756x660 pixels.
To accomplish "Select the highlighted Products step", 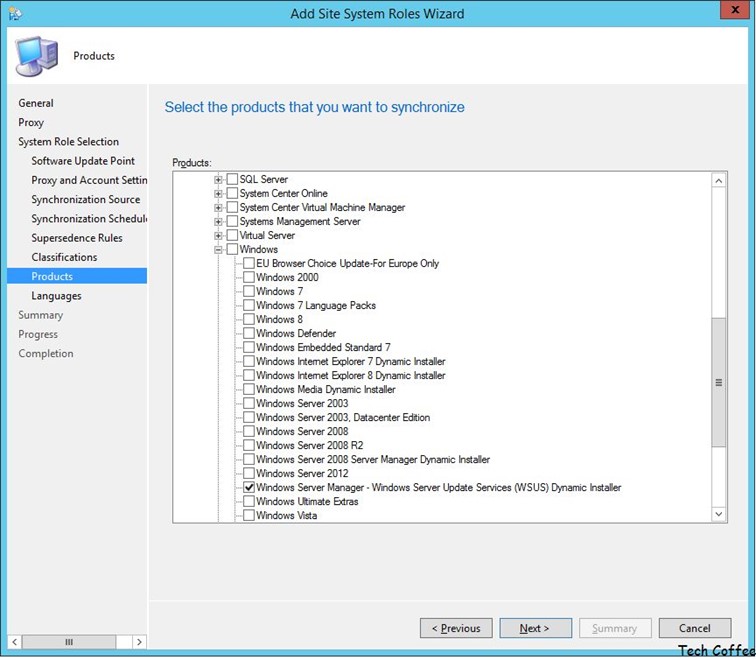I will click(x=77, y=276).
